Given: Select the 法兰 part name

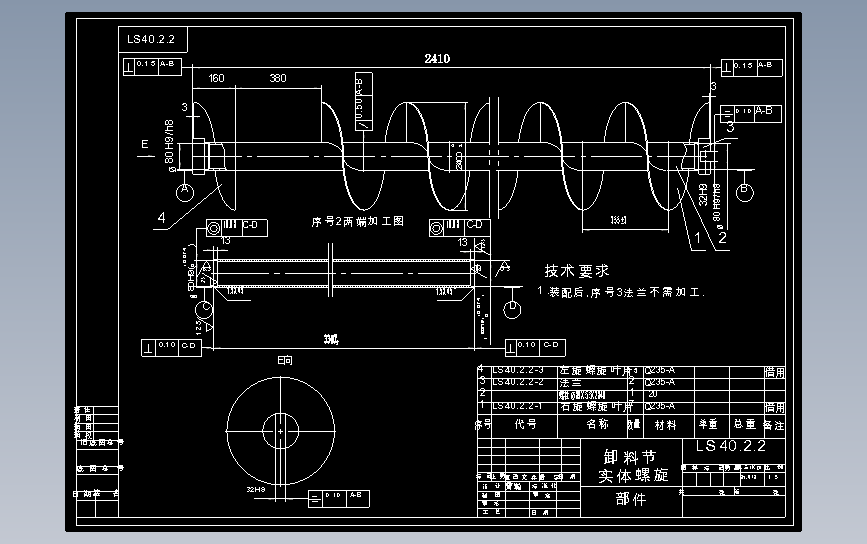Looking at the screenshot, I should click(x=571, y=383).
